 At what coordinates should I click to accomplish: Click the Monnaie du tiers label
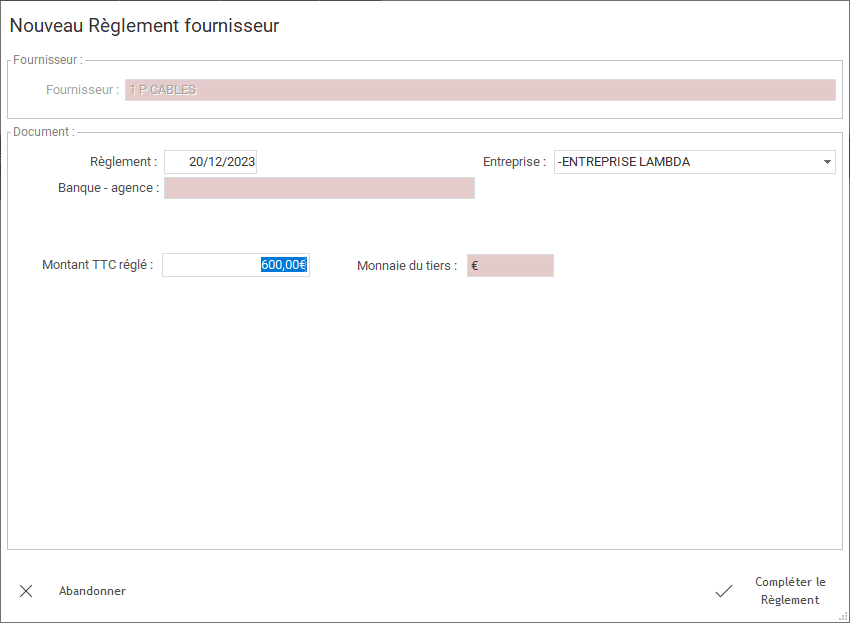407,266
